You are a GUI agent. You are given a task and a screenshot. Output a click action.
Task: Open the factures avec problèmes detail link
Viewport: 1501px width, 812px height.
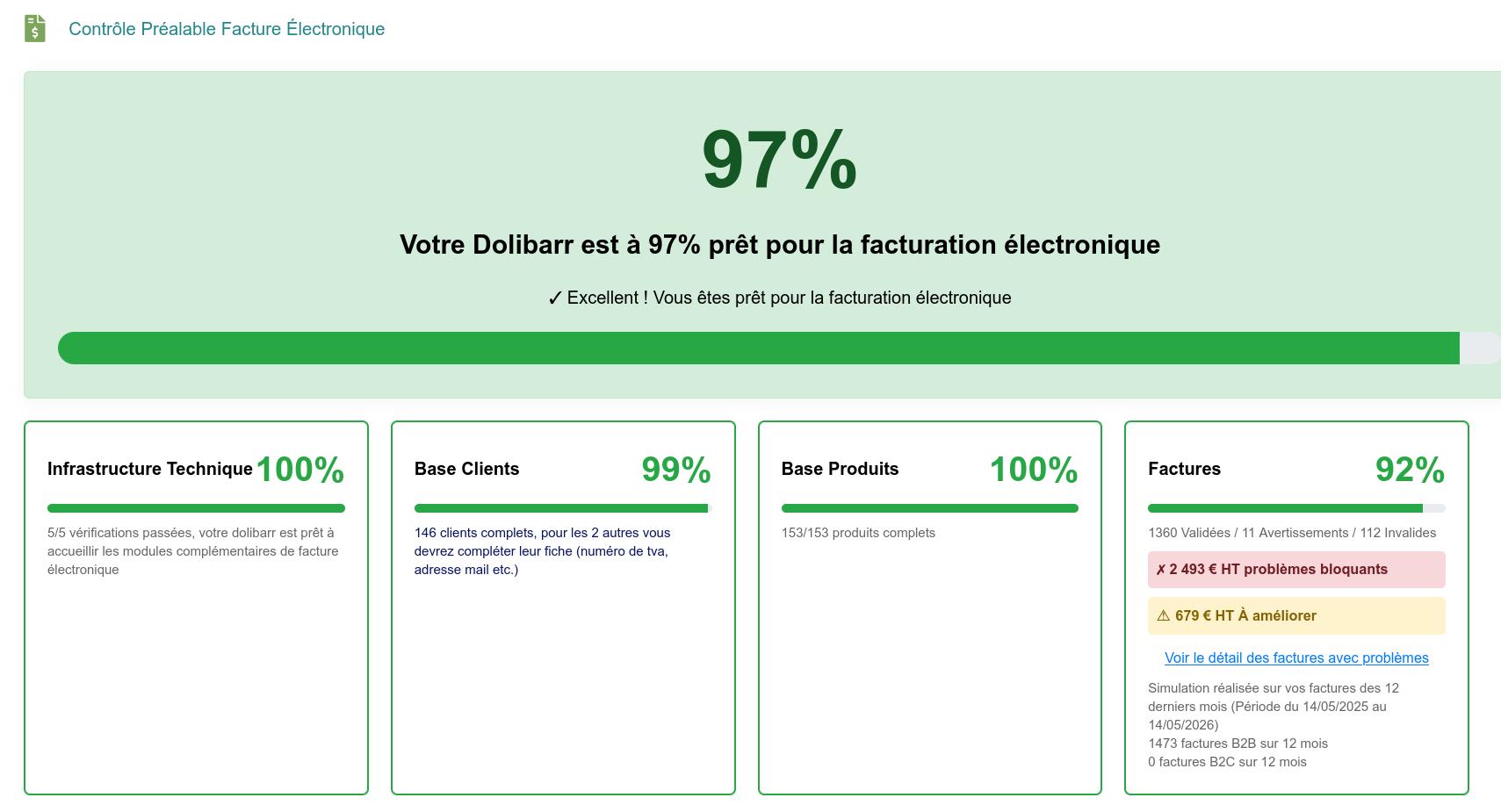point(1296,658)
